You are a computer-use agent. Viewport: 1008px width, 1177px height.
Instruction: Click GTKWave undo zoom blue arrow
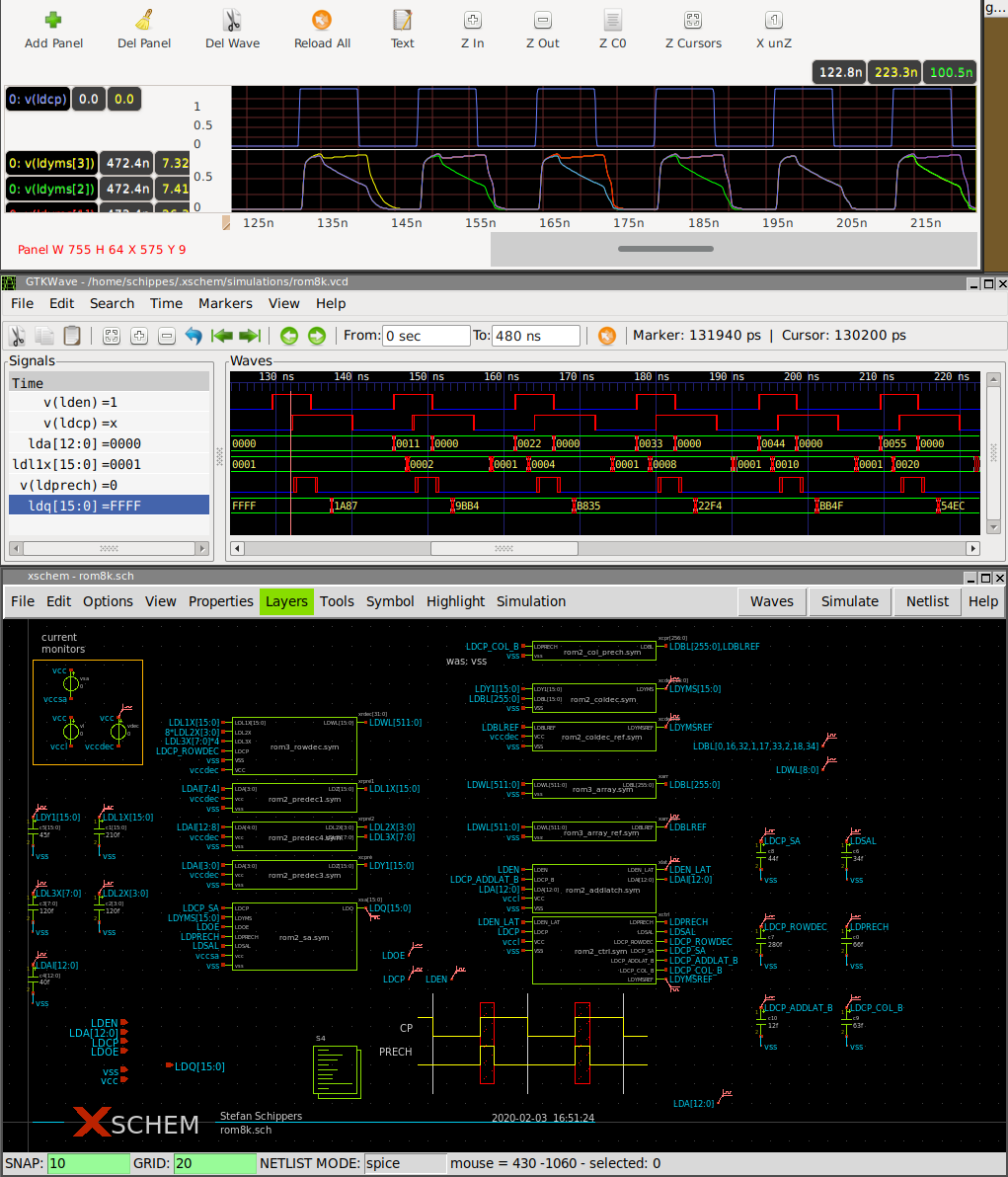coord(194,336)
